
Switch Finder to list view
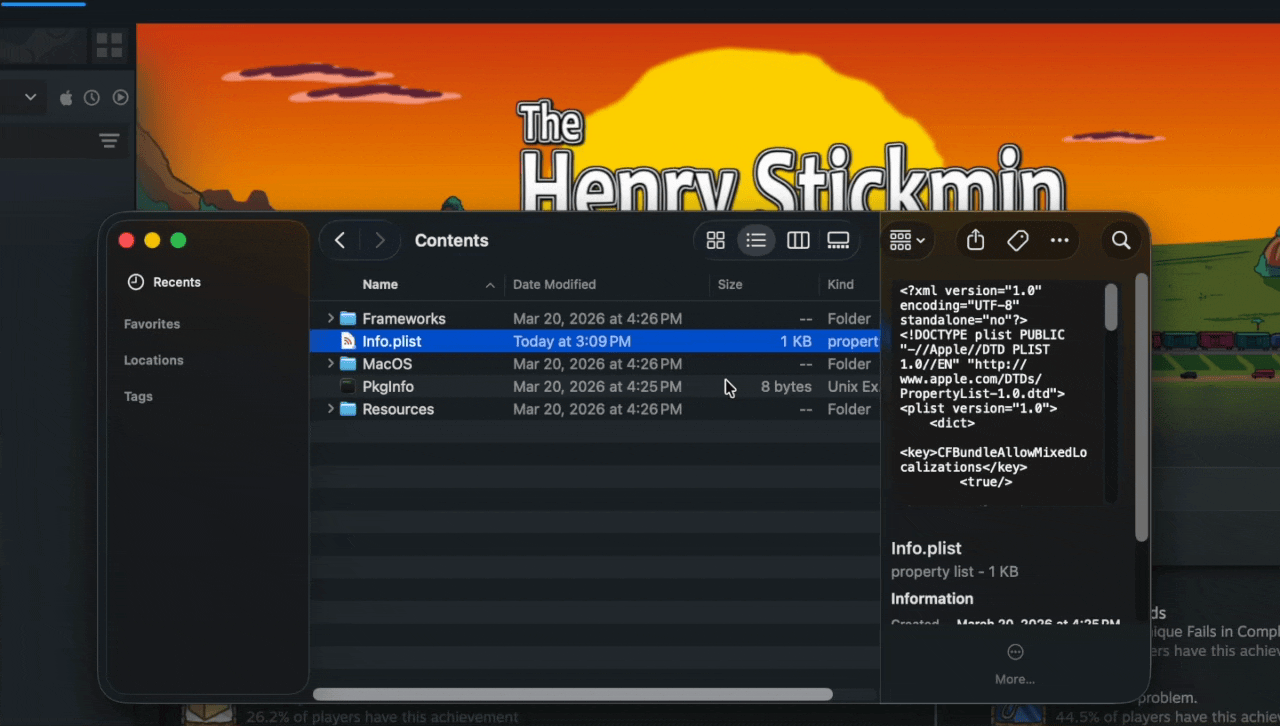(x=756, y=240)
